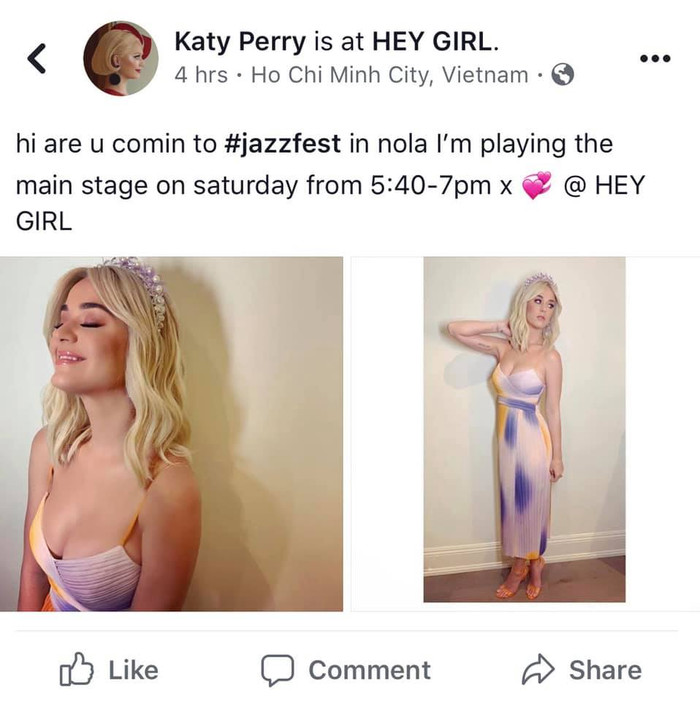This screenshot has height=701, width=700.
Task: Click the double hearts emoji in post
Action: click(x=537, y=186)
